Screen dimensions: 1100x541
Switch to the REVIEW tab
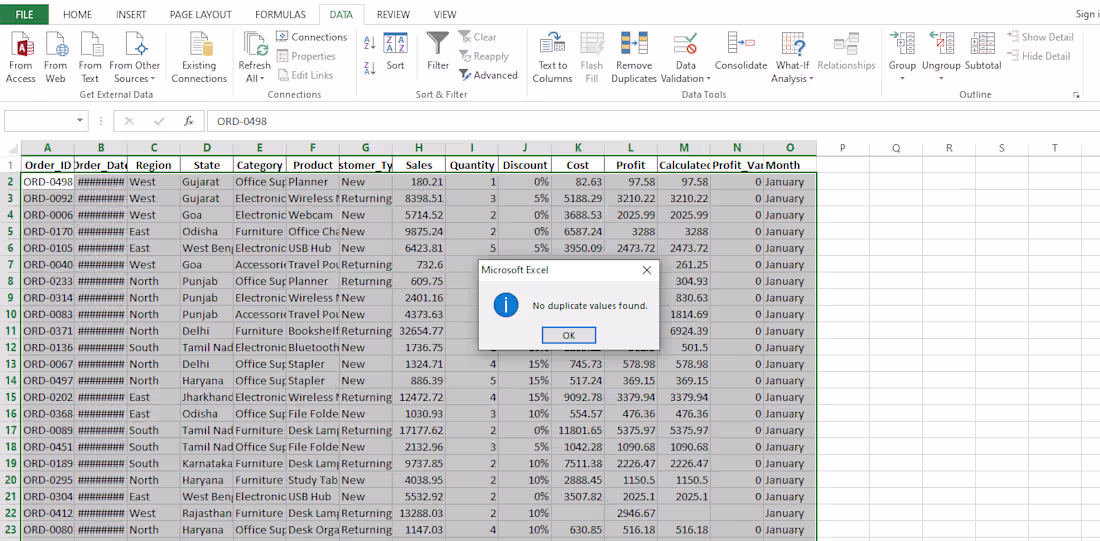pyautogui.click(x=394, y=14)
